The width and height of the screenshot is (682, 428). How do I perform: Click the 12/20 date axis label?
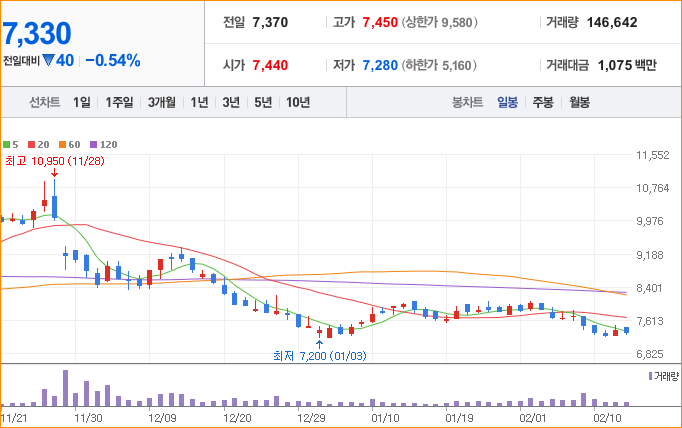point(237,418)
